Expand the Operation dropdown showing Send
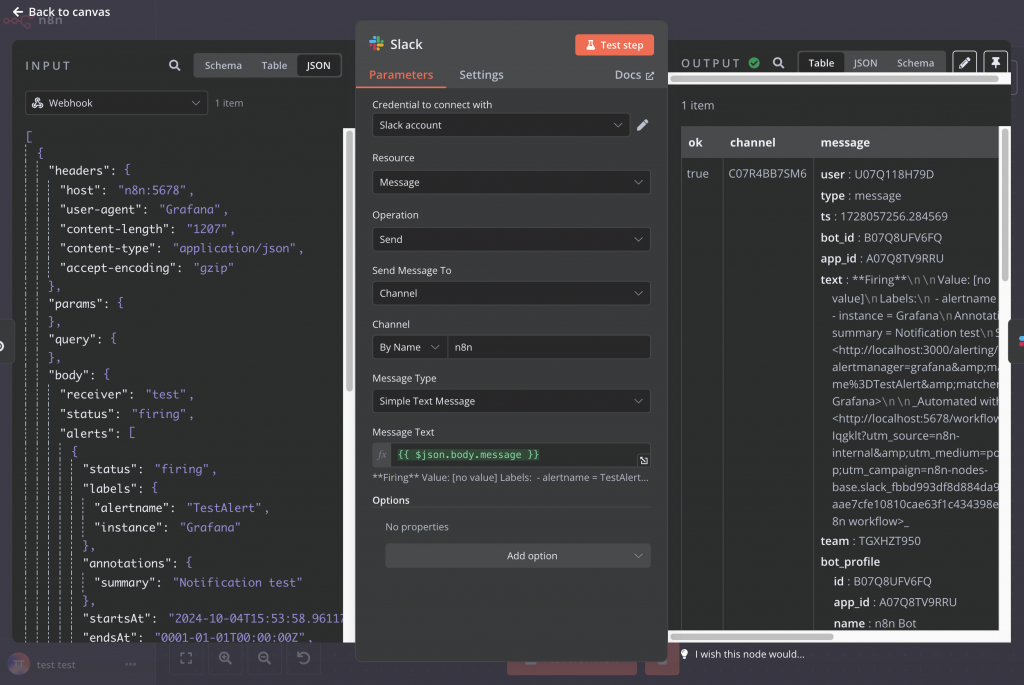This screenshot has height=685, width=1024. tap(511, 239)
